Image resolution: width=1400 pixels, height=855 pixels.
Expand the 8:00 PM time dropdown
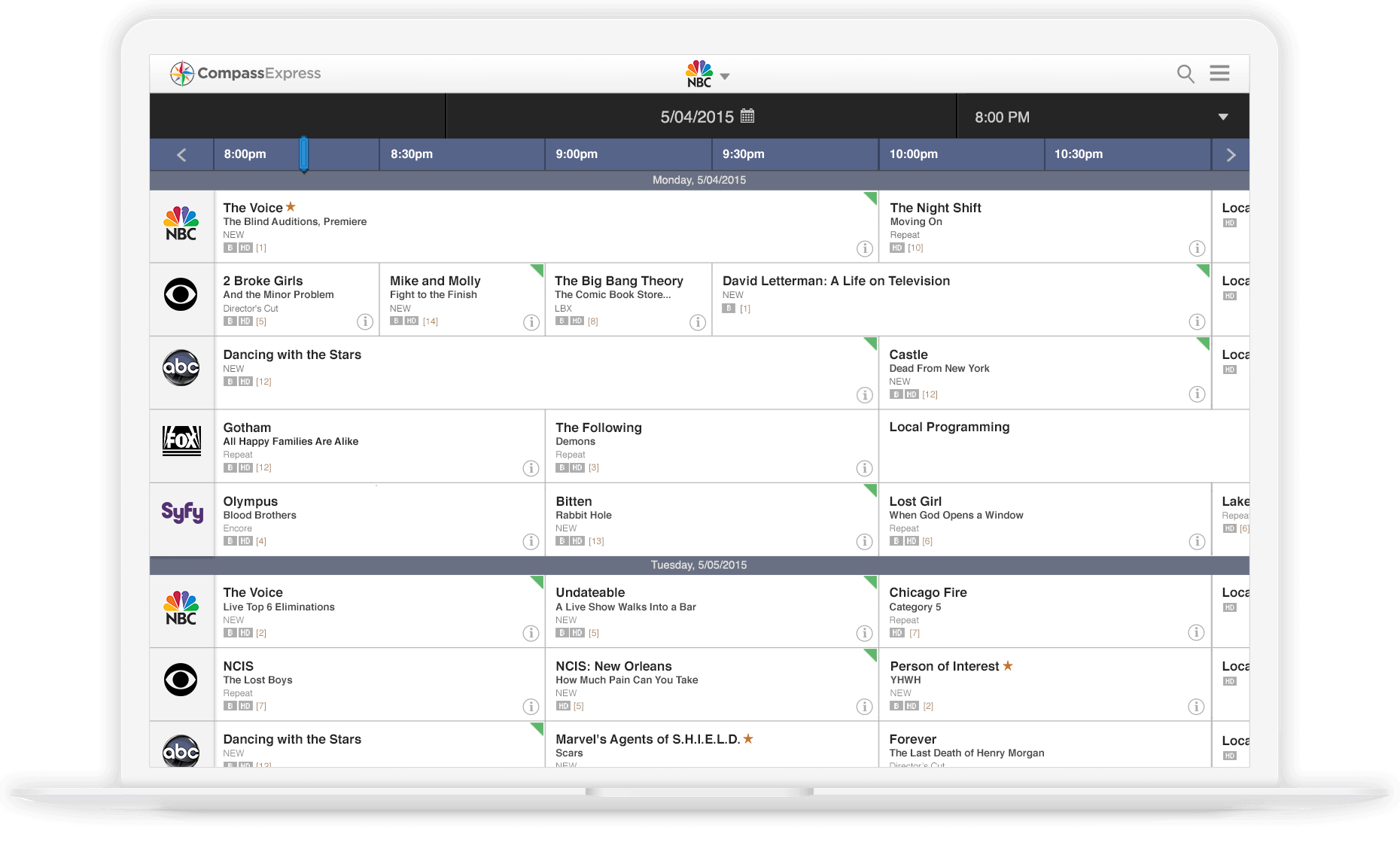pos(1224,117)
